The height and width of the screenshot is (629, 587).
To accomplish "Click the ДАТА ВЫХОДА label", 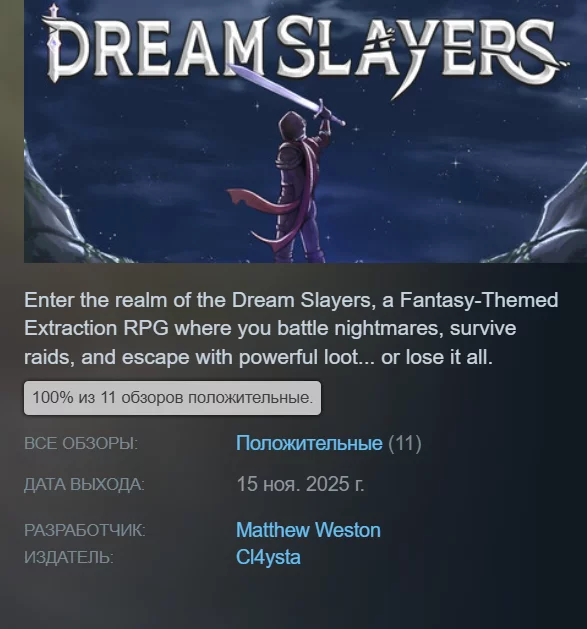I will pyautogui.click(x=84, y=485).
